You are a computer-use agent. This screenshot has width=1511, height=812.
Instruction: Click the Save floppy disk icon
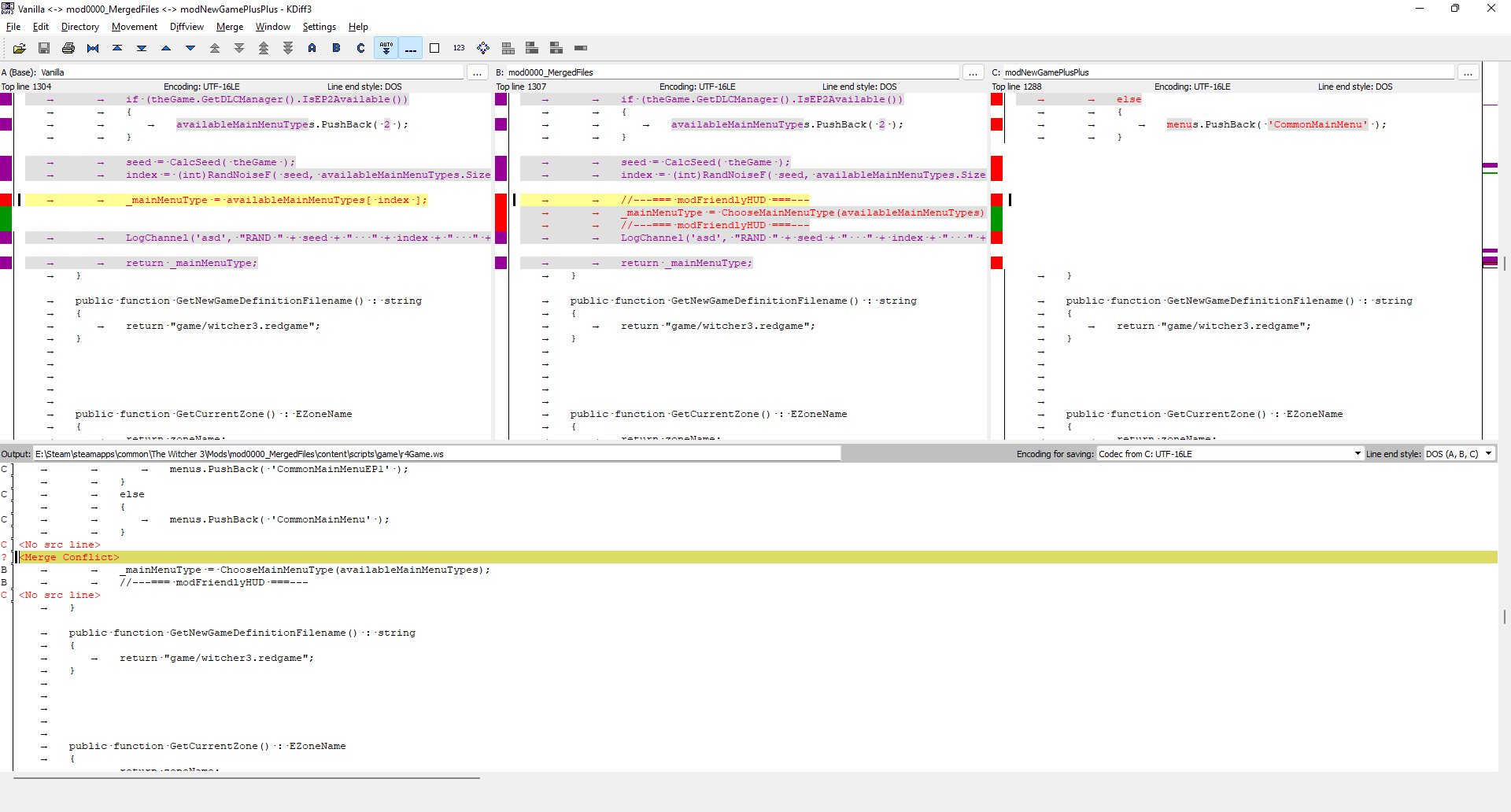point(44,48)
